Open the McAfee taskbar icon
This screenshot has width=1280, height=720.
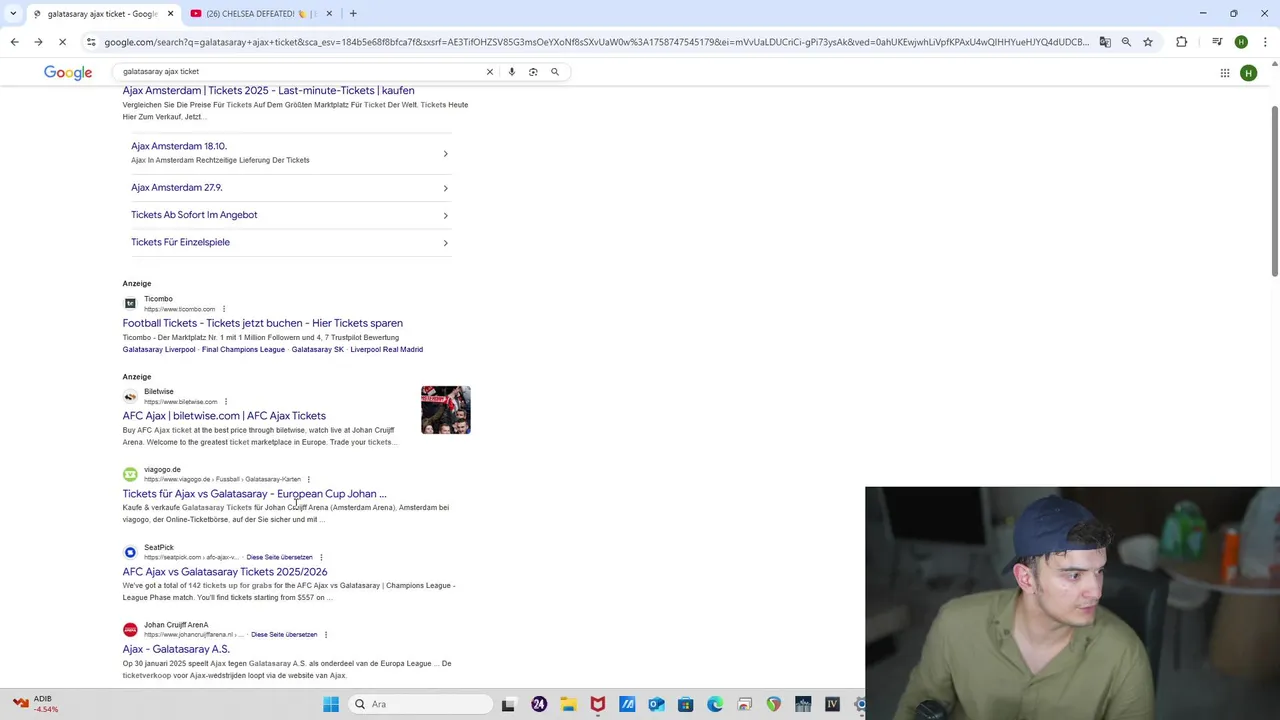[598, 704]
